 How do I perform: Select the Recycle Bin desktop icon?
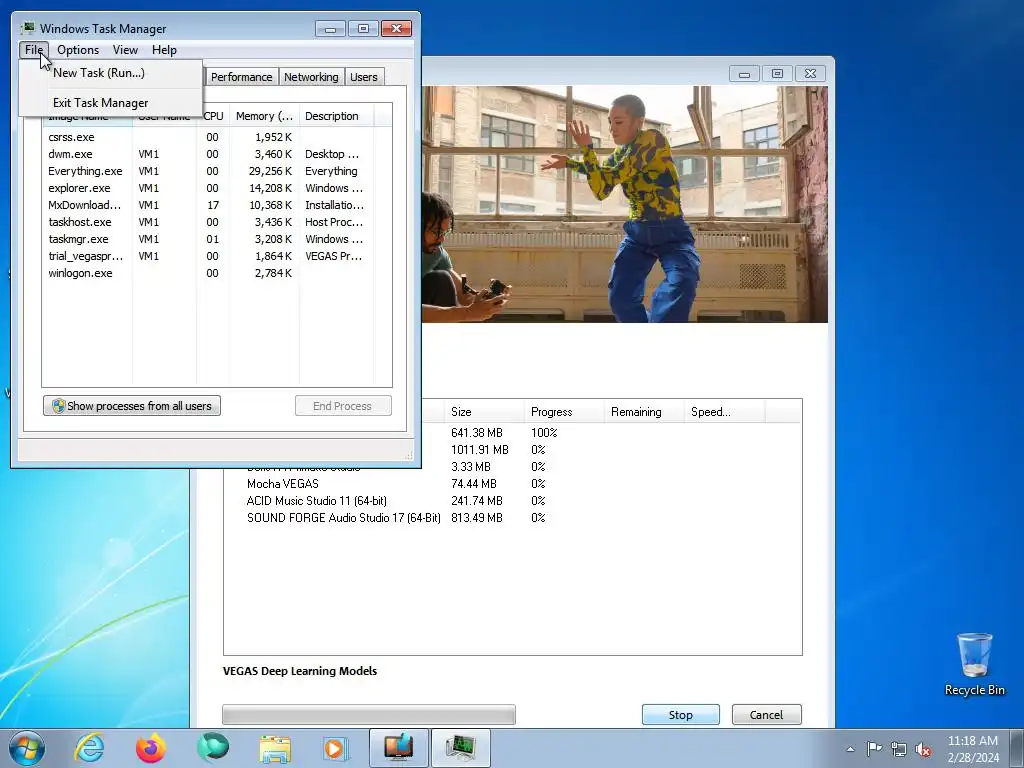tap(974, 665)
